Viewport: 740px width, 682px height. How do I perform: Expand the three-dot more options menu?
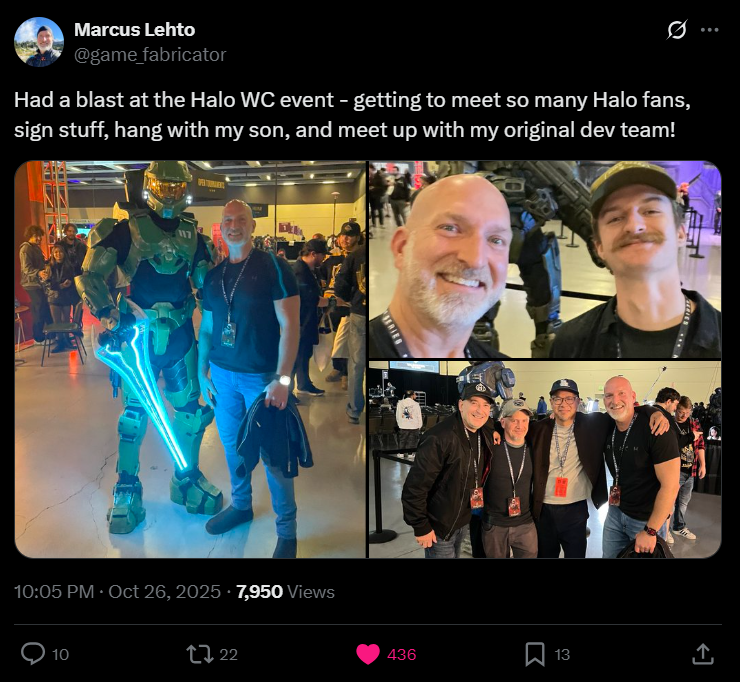709,30
